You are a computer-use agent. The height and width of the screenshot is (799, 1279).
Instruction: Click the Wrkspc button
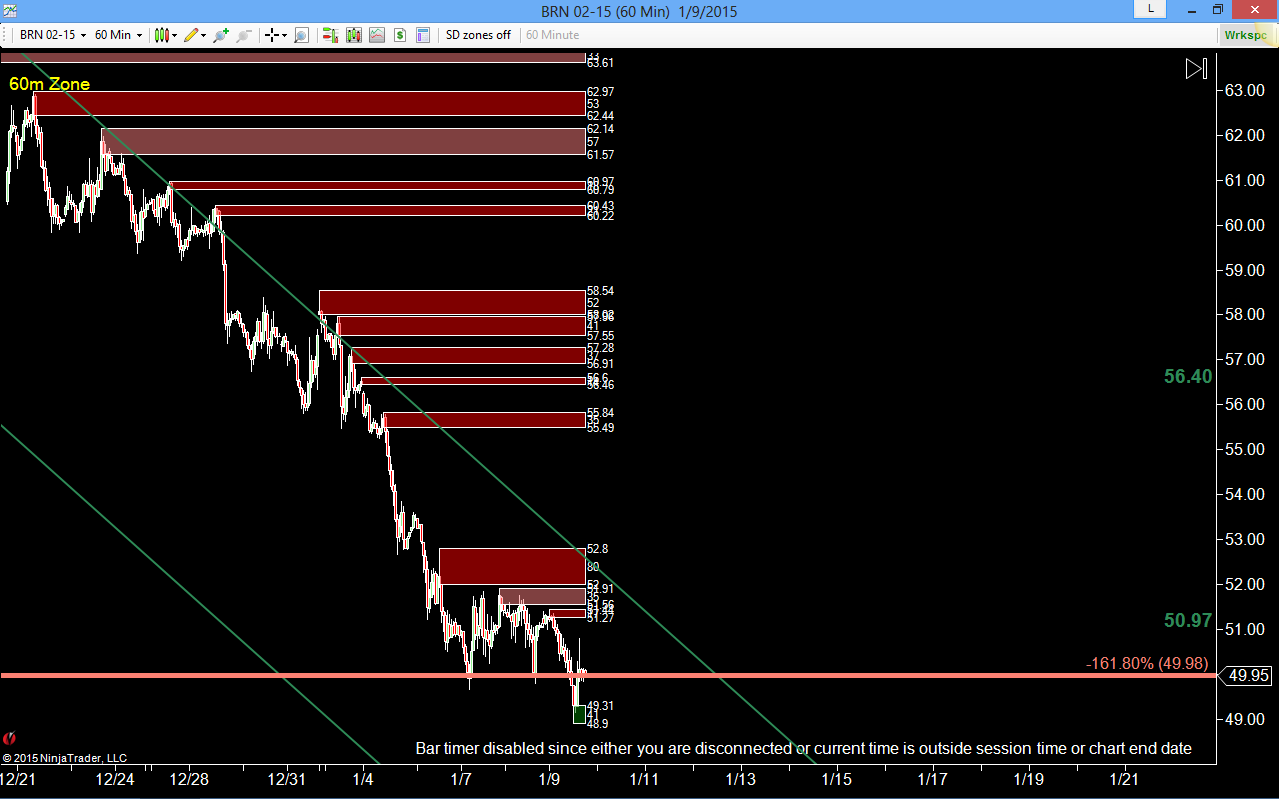1245,35
